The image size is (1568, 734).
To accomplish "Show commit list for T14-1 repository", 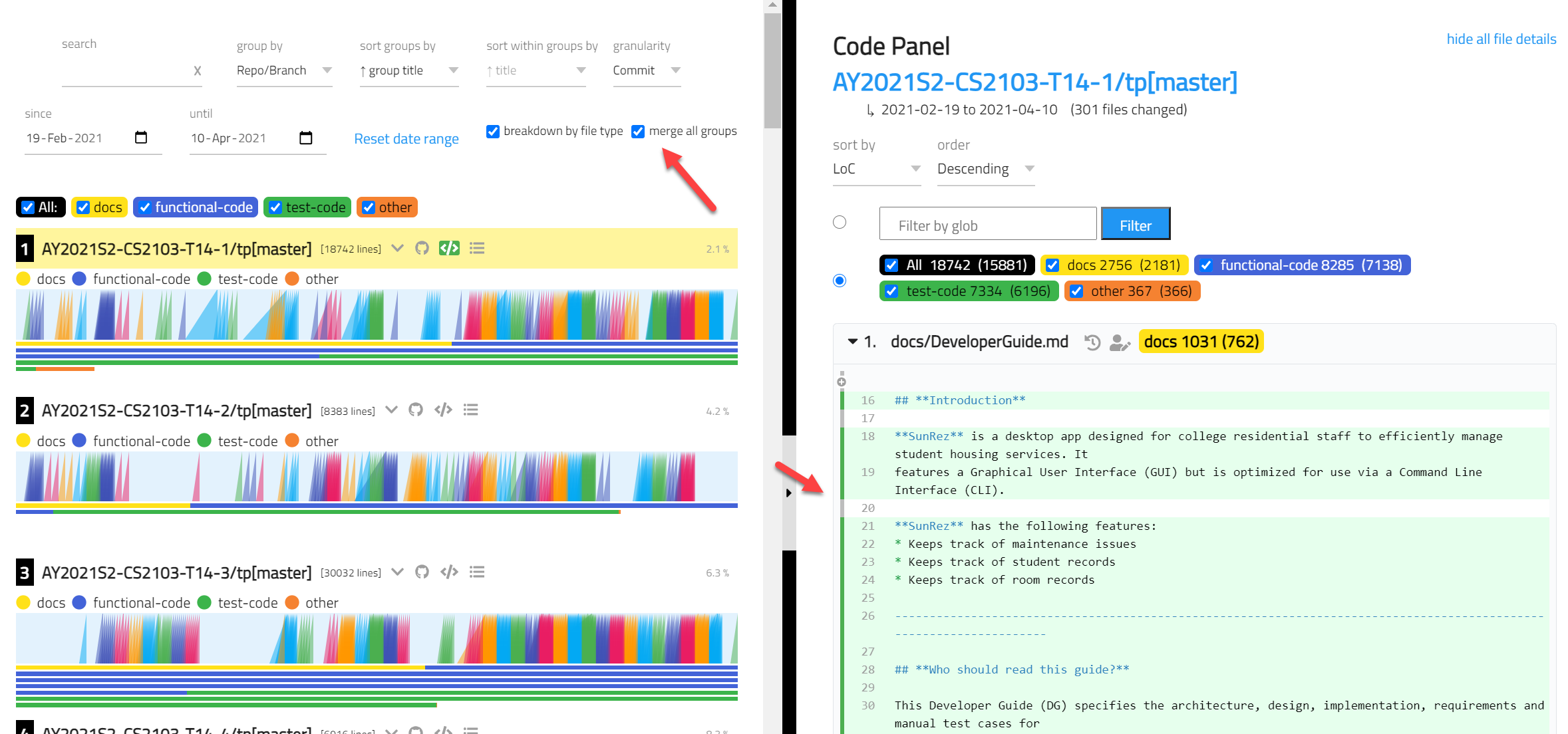I will (x=476, y=248).
